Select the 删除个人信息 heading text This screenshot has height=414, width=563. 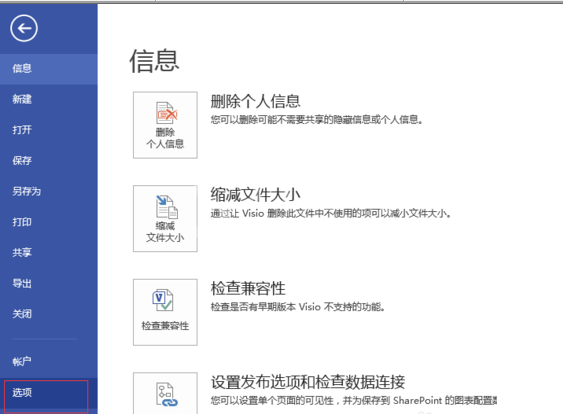click(255, 101)
